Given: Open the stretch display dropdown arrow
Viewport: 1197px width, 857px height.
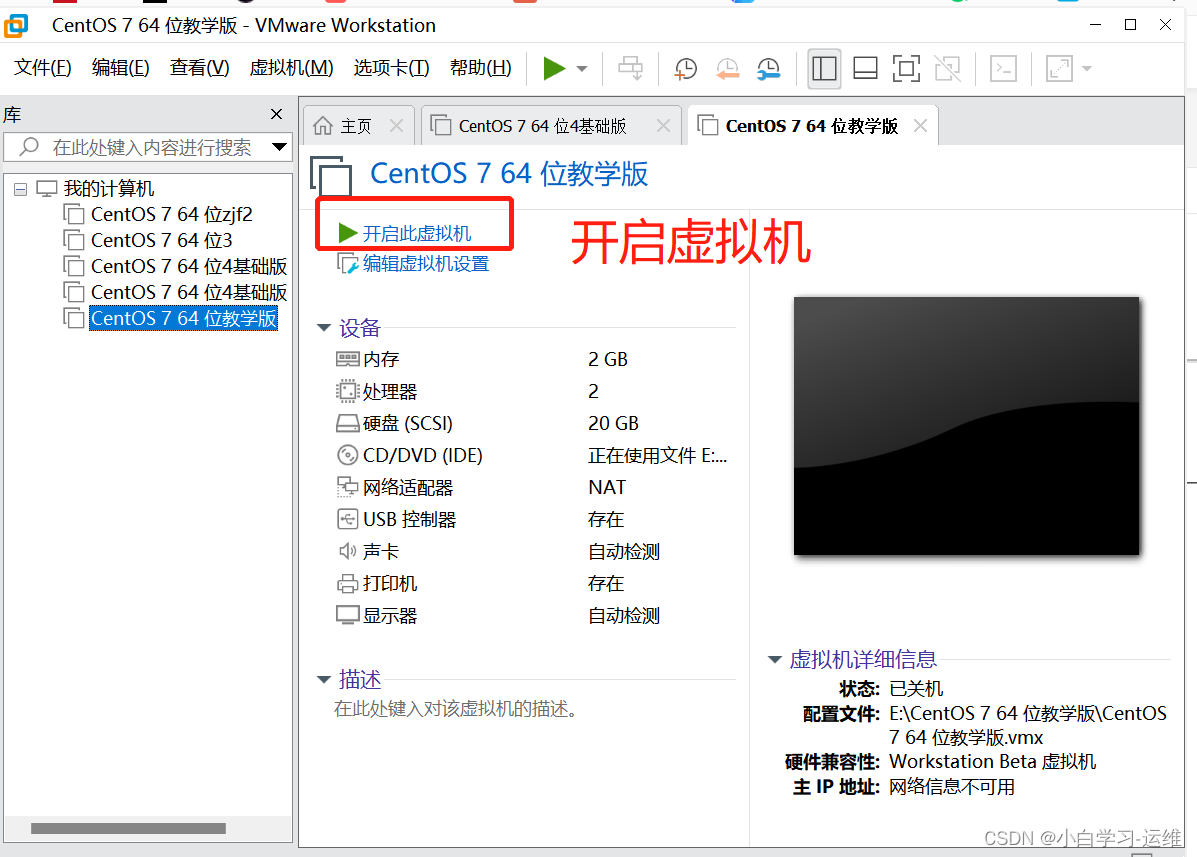Looking at the screenshot, I should pyautogui.click(x=1087, y=69).
